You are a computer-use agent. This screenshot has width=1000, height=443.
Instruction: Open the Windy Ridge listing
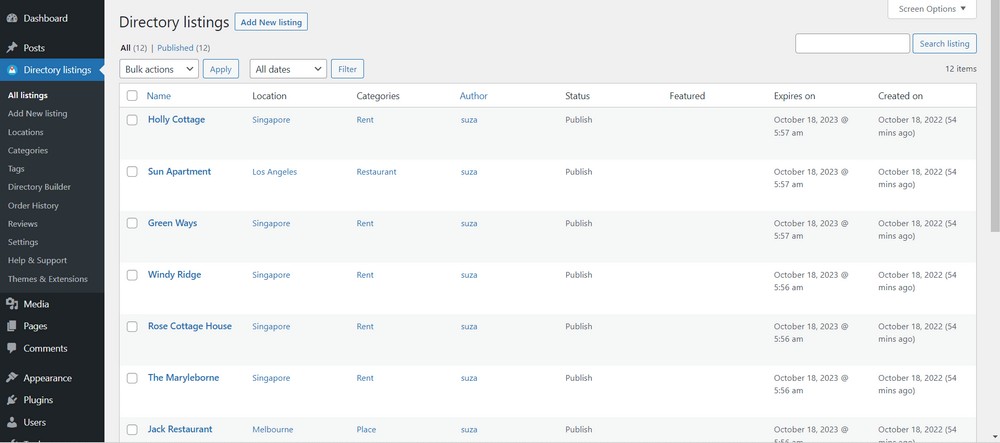pyautogui.click(x=174, y=275)
